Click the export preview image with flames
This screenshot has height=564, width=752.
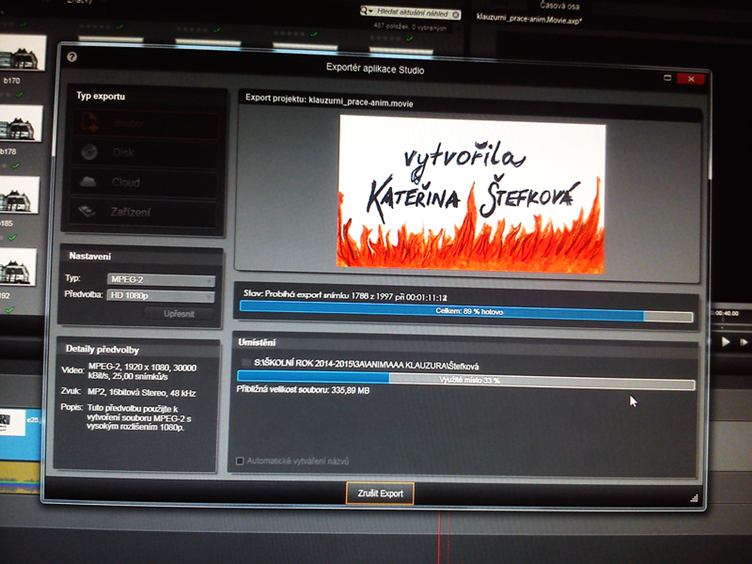click(x=471, y=195)
